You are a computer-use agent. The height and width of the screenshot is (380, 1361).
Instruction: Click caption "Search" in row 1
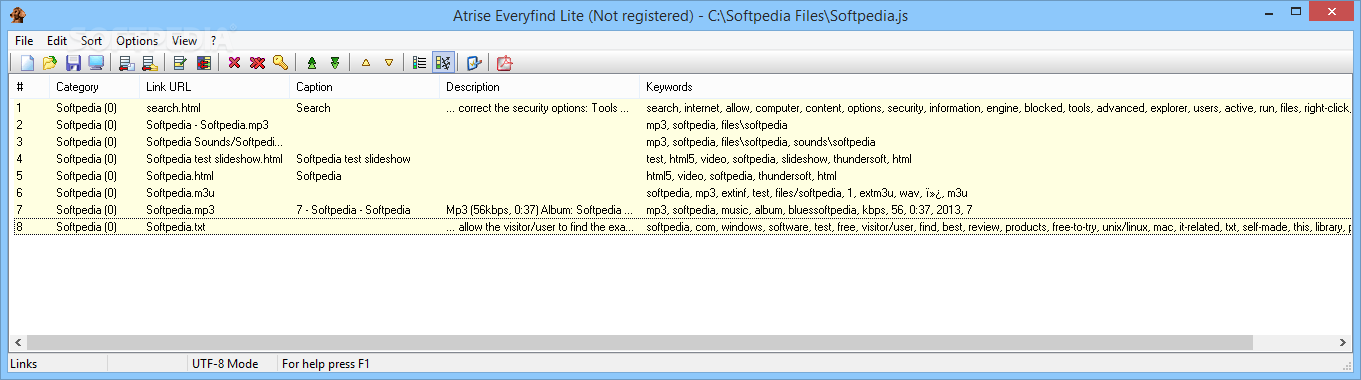pyautogui.click(x=313, y=108)
